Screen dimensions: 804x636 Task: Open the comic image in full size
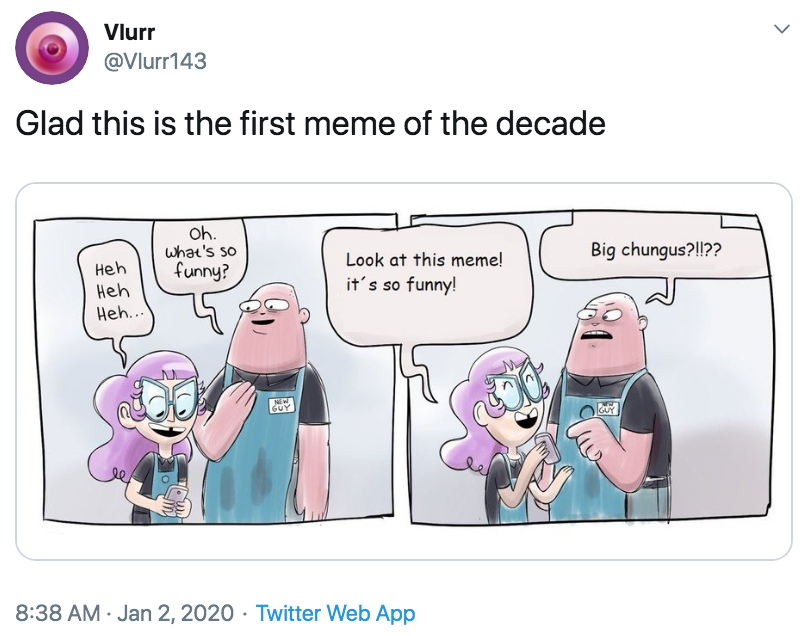point(400,360)
